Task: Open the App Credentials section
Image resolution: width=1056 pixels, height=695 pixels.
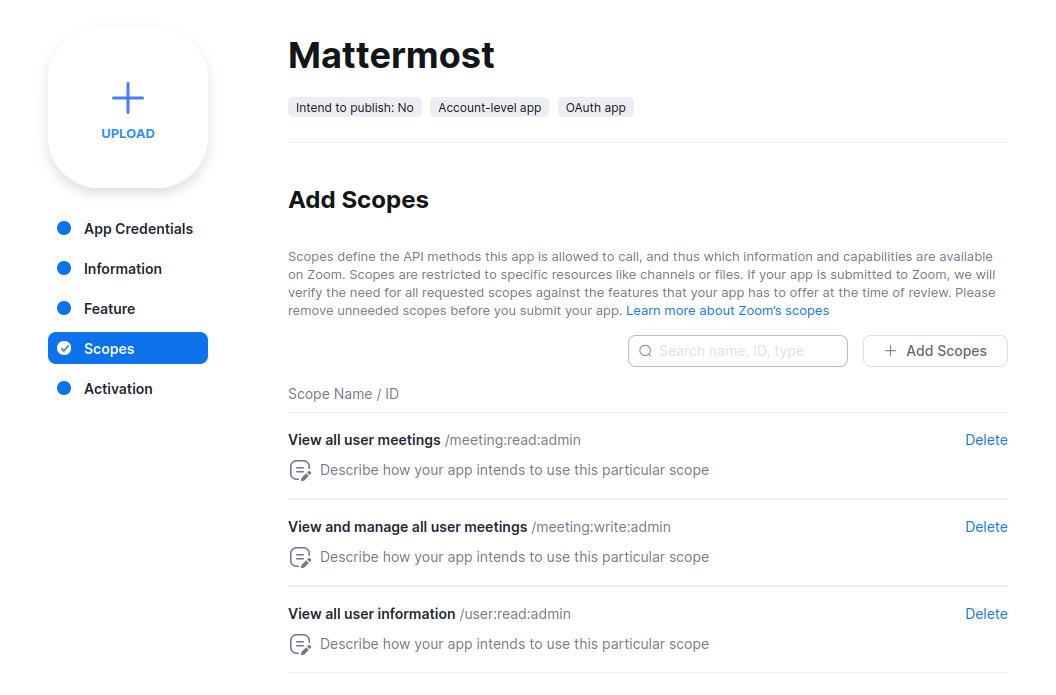Action: tap(138, 229)
